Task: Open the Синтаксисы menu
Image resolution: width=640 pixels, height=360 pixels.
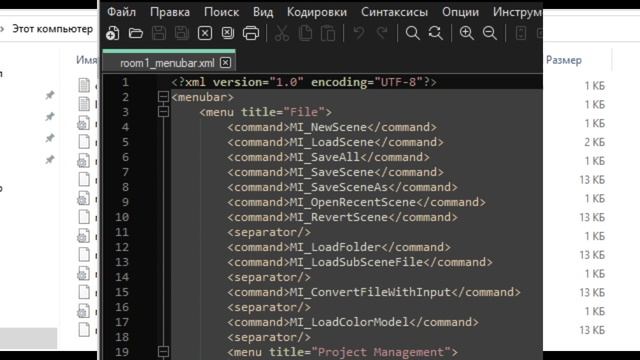Action: pos(394,12)
